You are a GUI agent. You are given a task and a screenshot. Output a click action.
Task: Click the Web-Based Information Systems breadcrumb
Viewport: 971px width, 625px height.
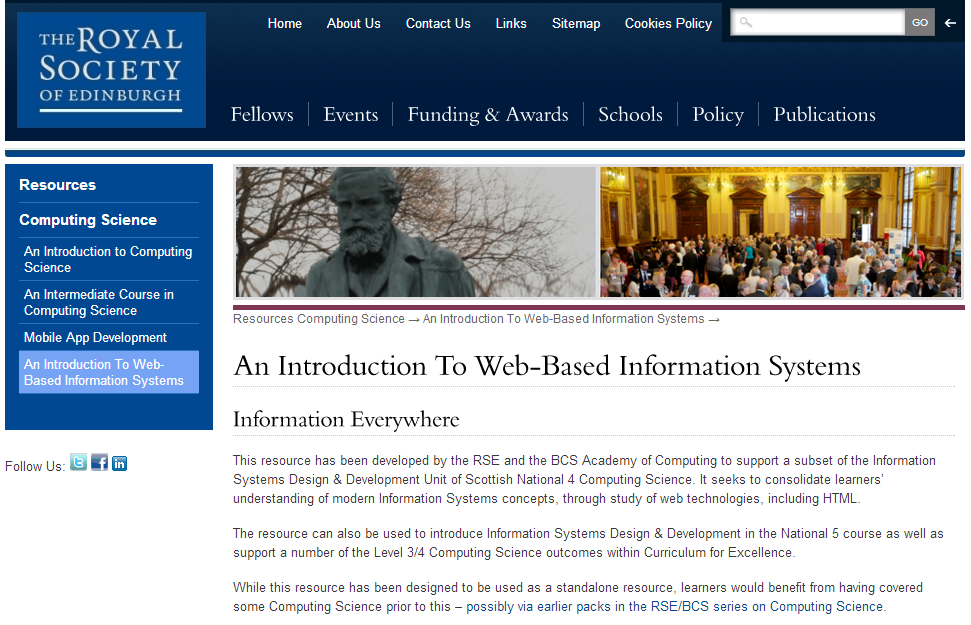pos(564,319)
